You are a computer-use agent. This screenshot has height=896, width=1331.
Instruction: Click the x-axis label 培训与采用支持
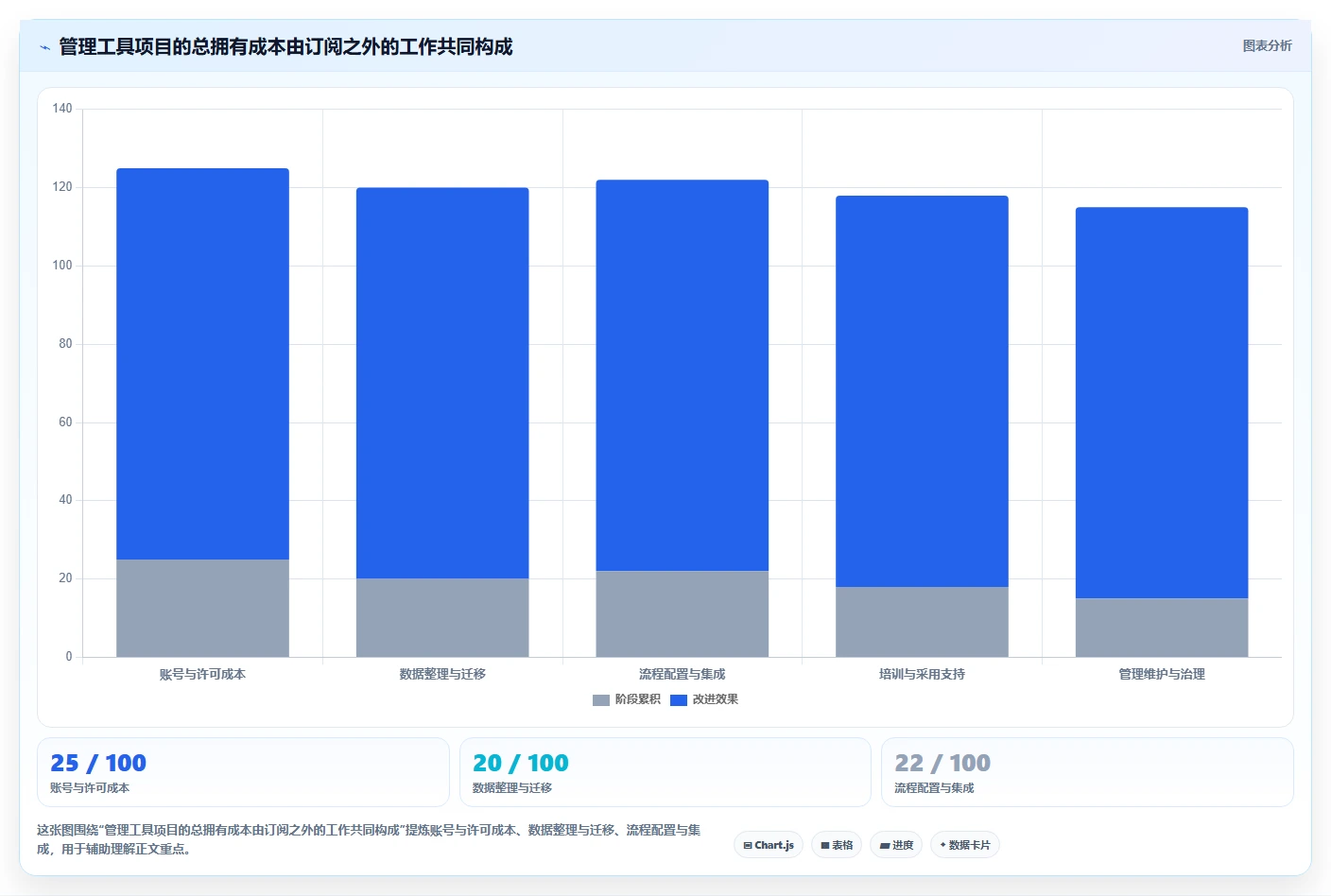tap(922, 674)
